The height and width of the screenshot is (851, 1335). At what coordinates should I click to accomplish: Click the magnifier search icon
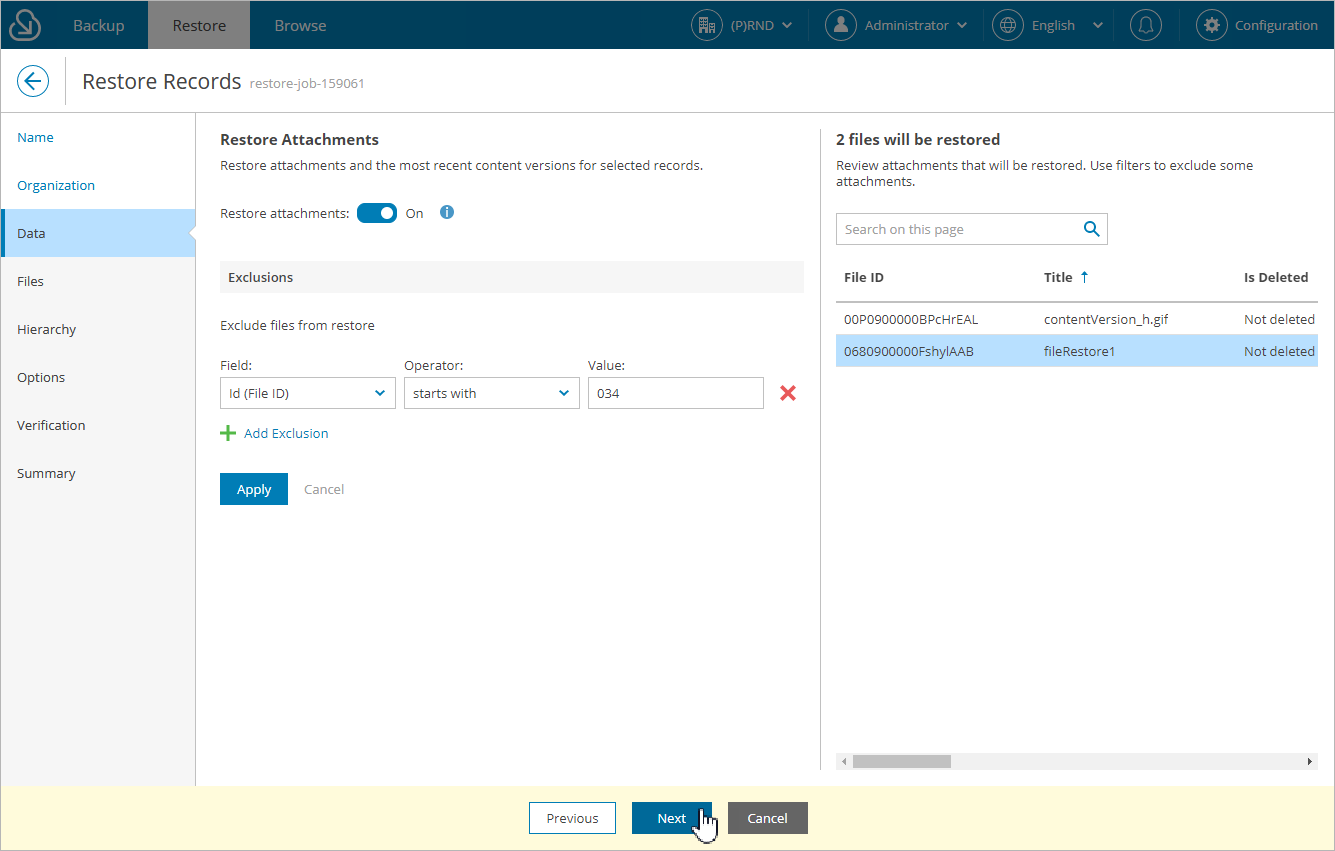coord(1091,229)
